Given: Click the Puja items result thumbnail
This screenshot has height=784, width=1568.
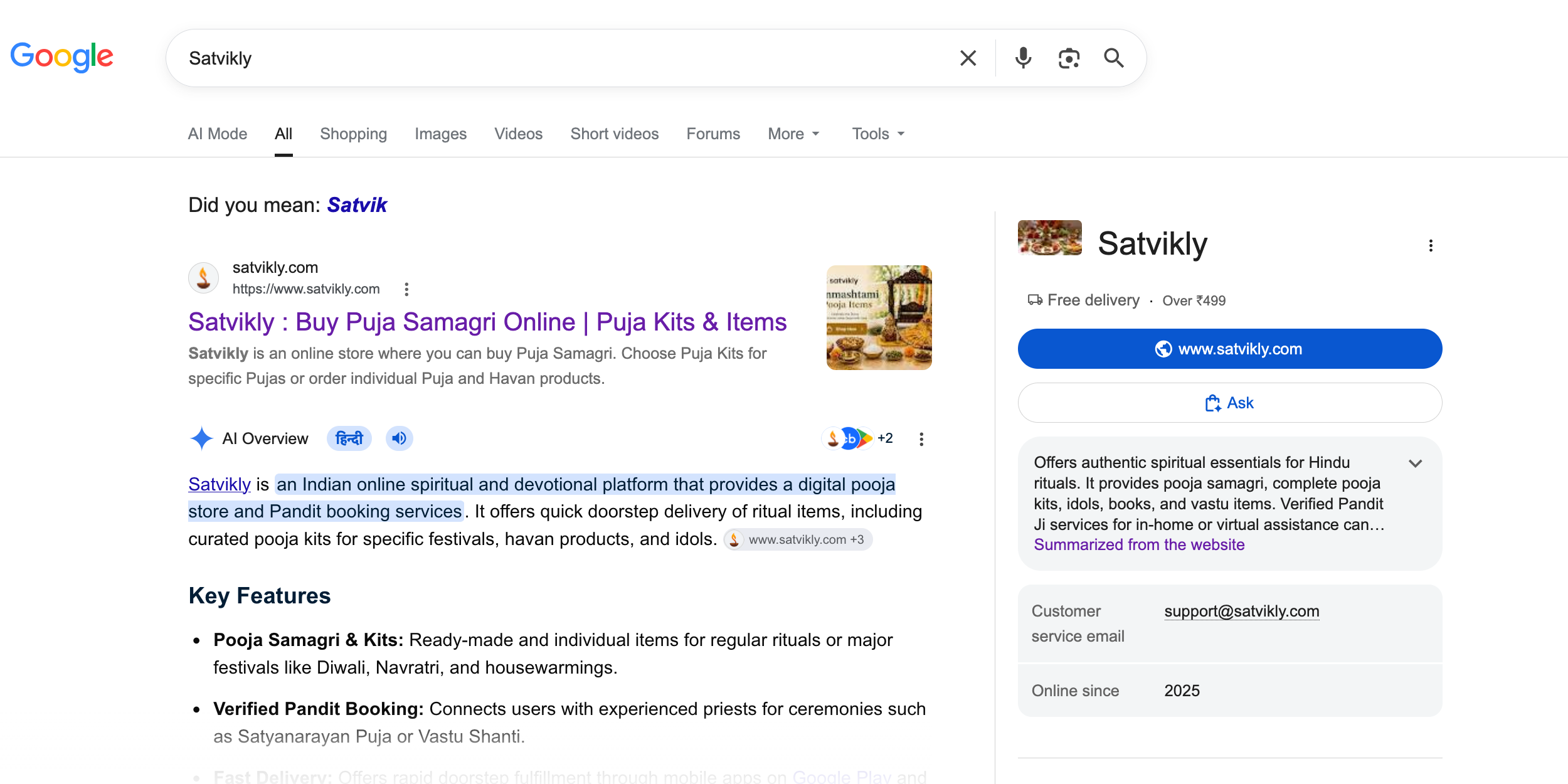Looking at the screenshot, I should point(879,317).
